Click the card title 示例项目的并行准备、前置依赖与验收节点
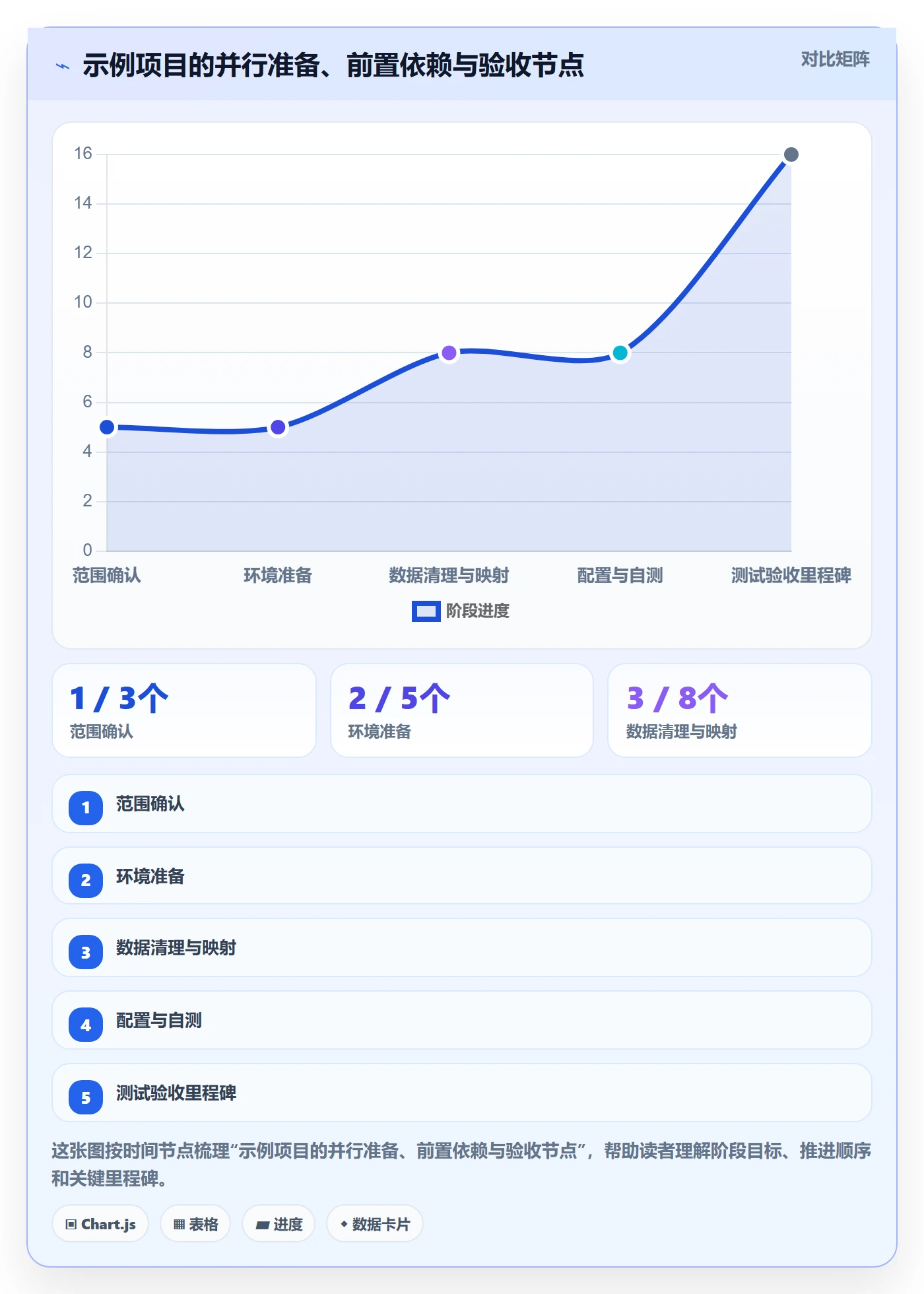The image size is (924, 1294). pyautogui.click(x=333, y=65)
